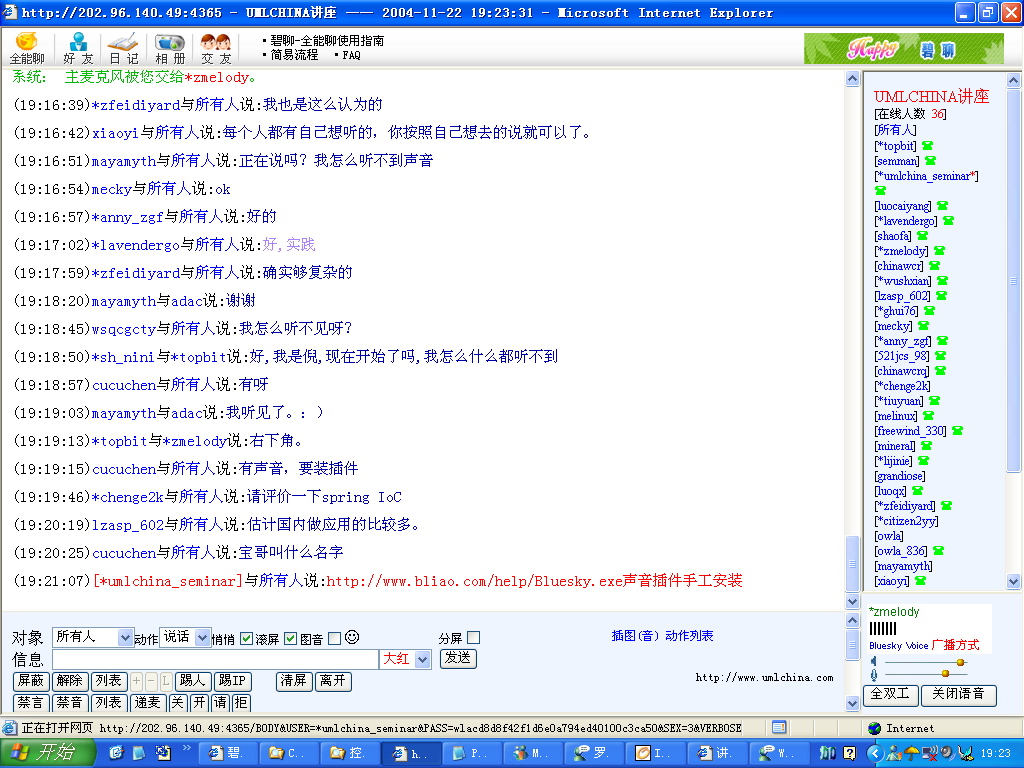Click the smiley emoticon icon

coord(352,637)
